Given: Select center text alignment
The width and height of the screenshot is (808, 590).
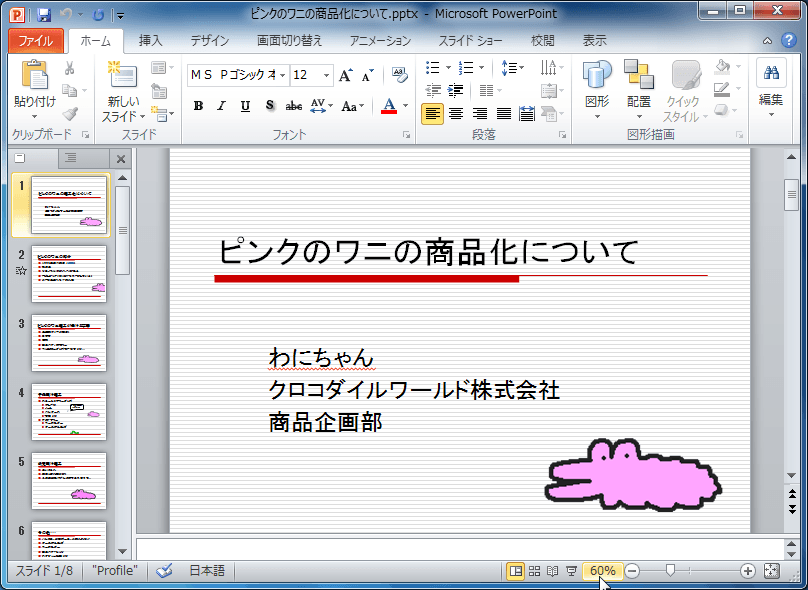Looking at the screenshot, I should click(456, 114).
